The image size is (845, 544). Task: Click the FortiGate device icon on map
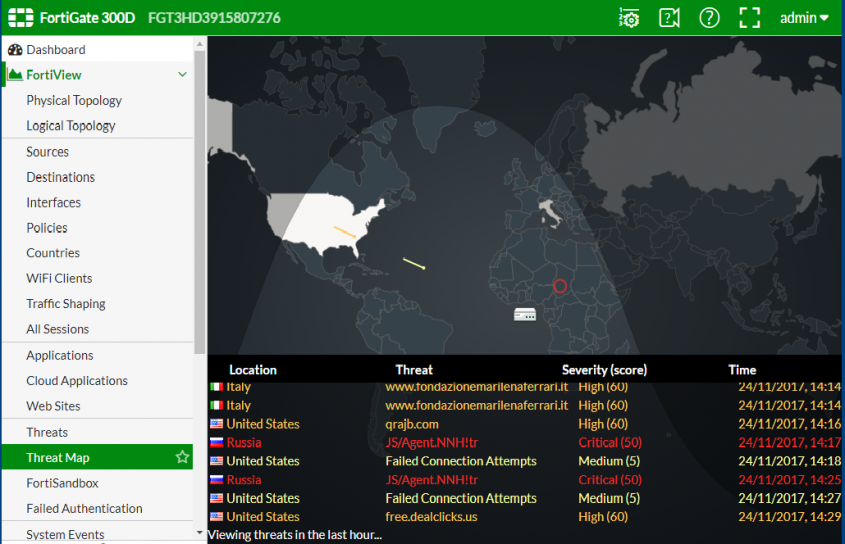pyautogui.click(x=524, y=314)
